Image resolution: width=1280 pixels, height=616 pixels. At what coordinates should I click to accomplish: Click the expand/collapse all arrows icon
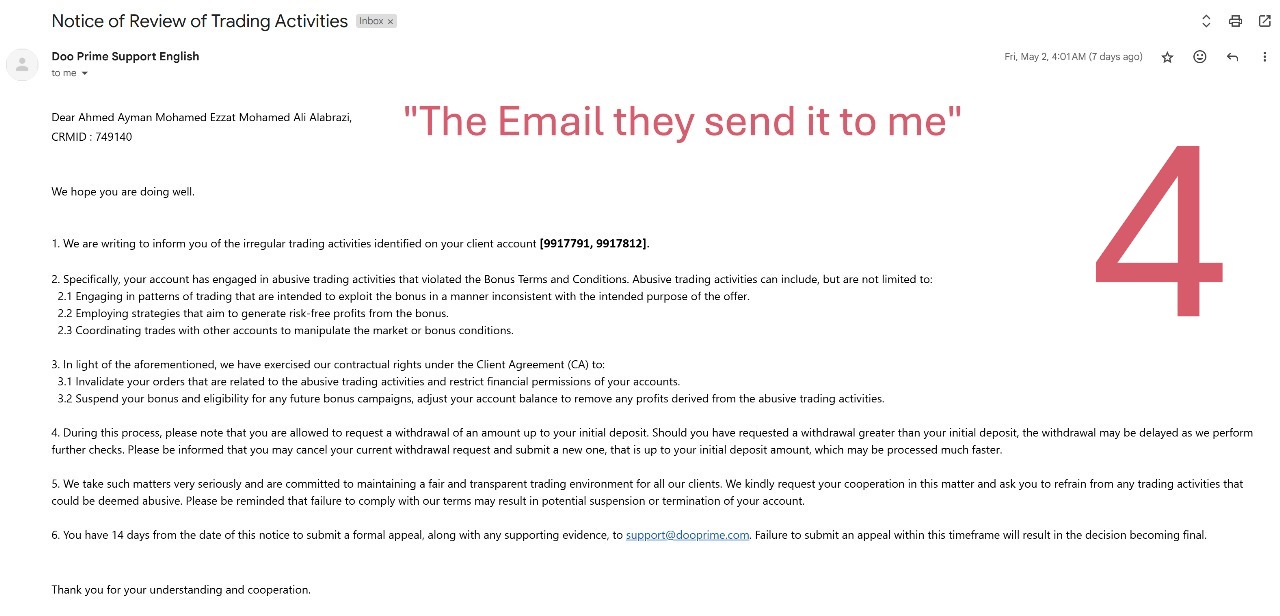point(1206,21)
